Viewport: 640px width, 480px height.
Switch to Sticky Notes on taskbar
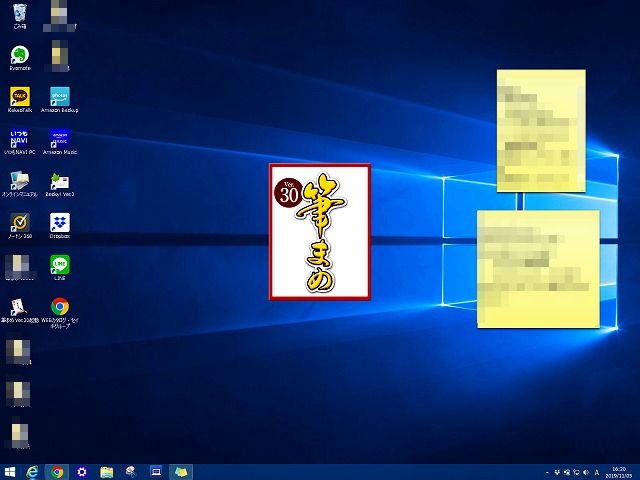tap(181, 472)
